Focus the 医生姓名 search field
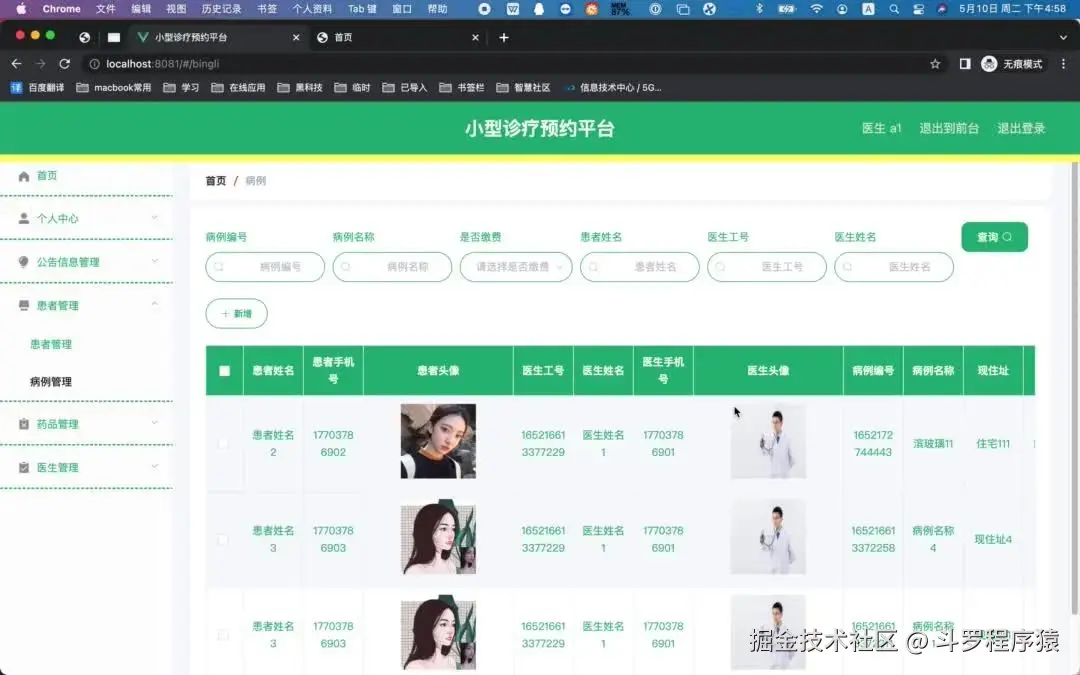 pos(894,267)
